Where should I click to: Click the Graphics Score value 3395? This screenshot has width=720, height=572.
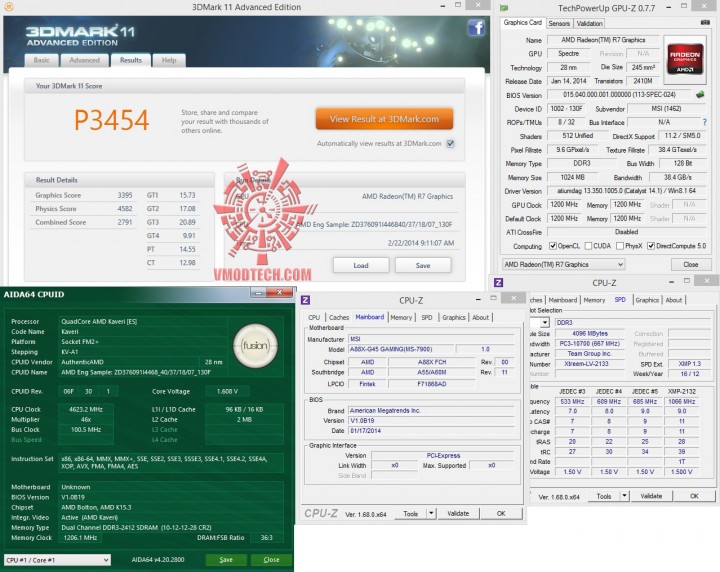[124, 195]
